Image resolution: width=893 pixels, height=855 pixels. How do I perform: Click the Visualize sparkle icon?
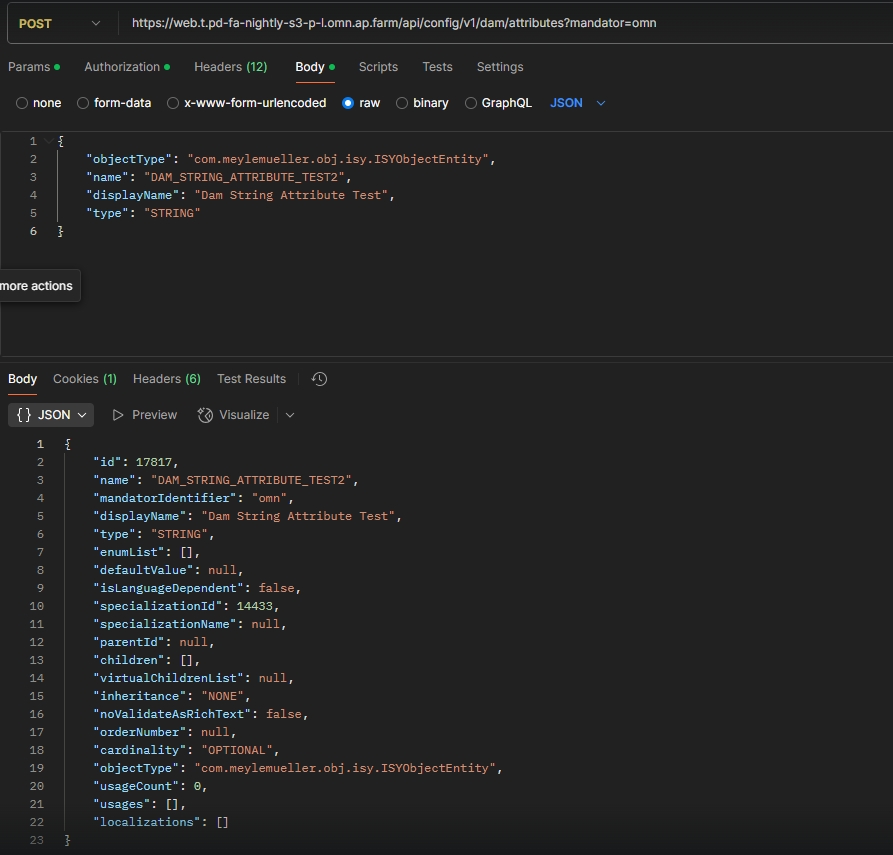[206, 415]
